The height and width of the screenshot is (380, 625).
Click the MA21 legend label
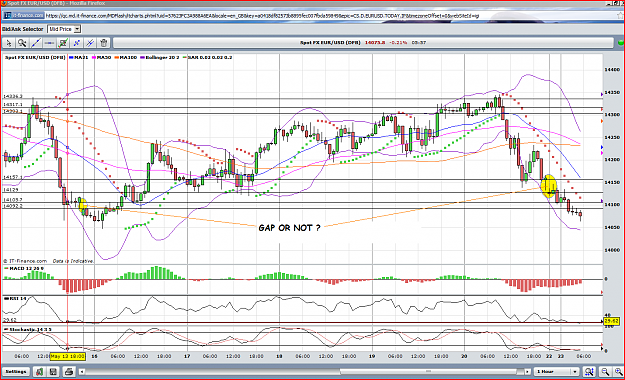tap(79, 57)
